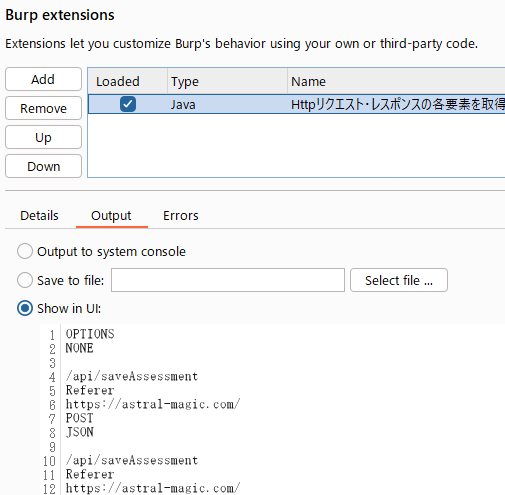Click the Add extension button
This screenshot has width=505, height=495.
tap(43, 79)
